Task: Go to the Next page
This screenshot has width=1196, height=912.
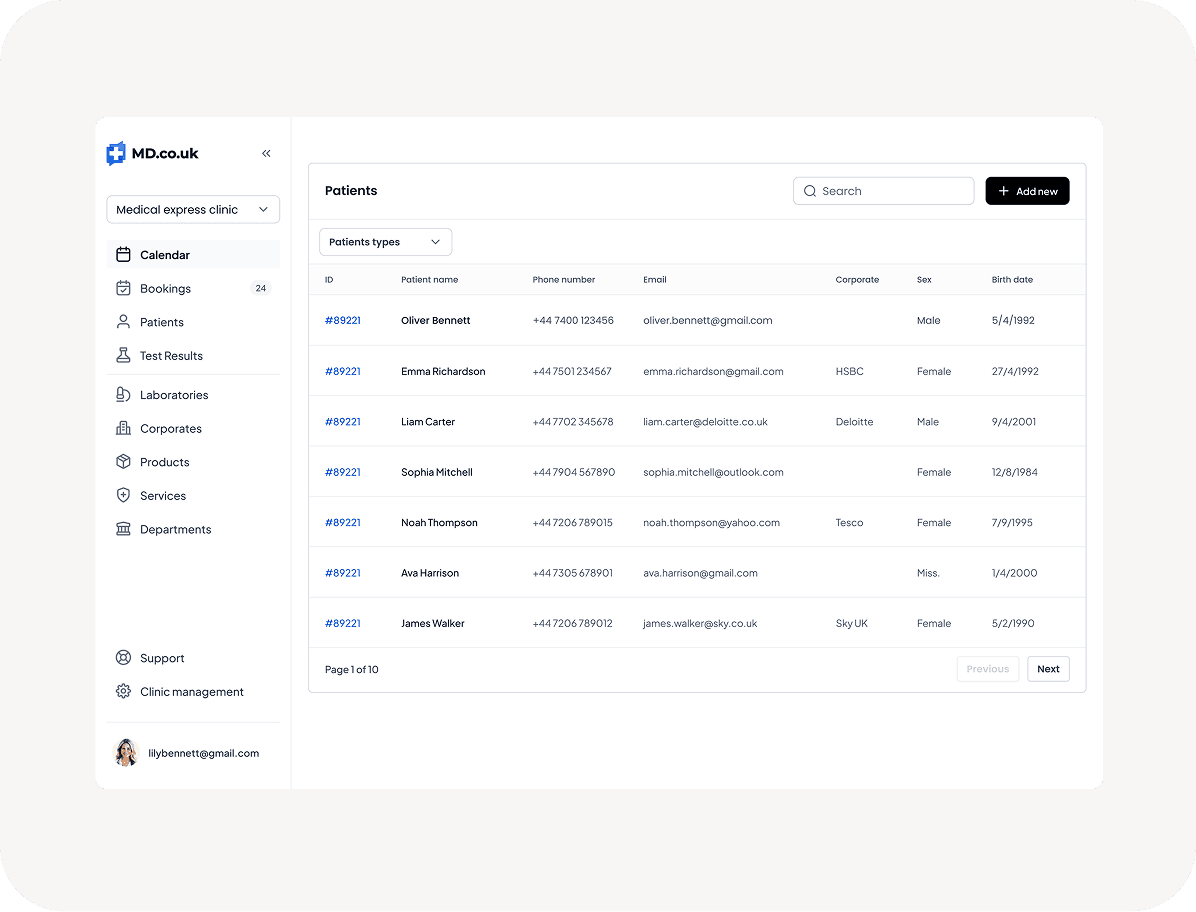Action: click(x=1048, y=669)
